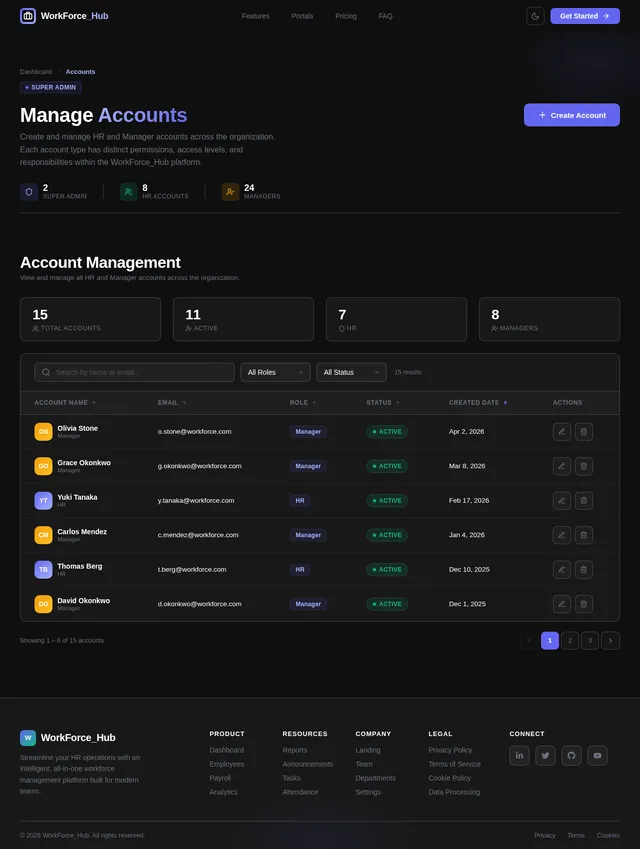Open the LinkedIn social link
This screenshot has height=849, width=640.
pos(519,755)
